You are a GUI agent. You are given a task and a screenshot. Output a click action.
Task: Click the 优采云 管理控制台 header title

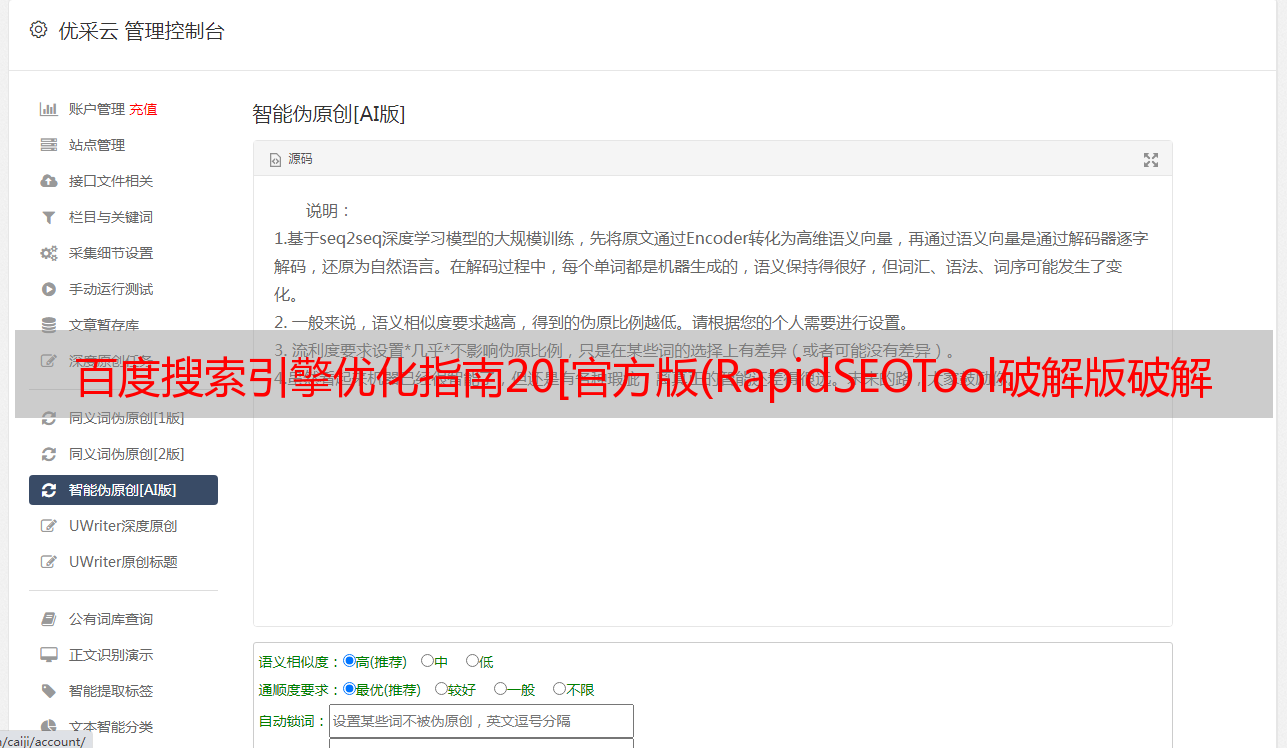[141, 31]
